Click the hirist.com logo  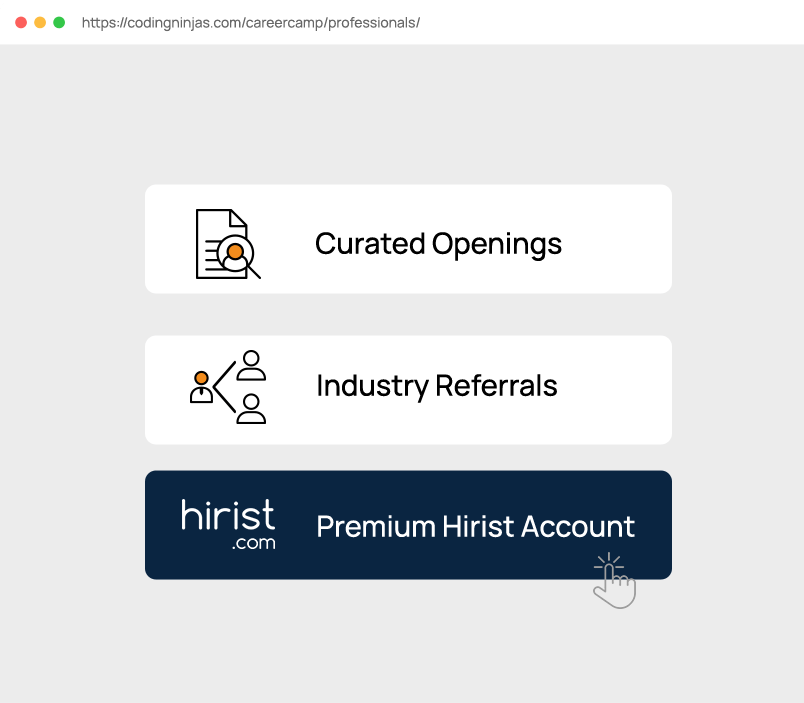coord(228,525)
